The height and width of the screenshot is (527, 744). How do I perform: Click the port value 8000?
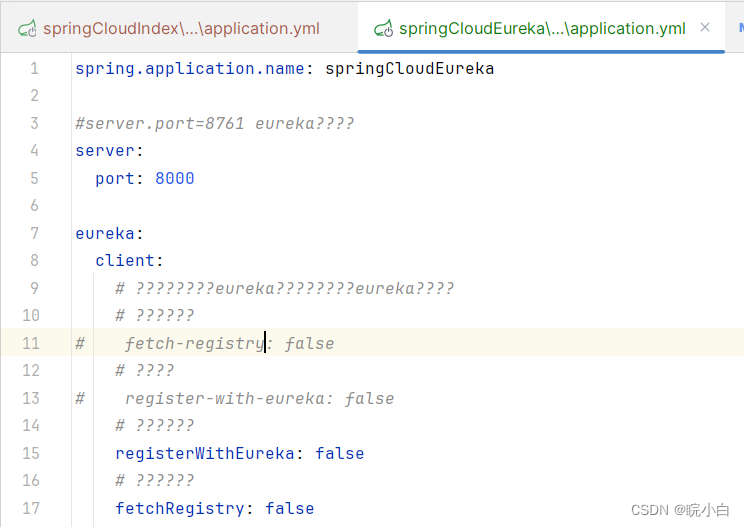click(175, 179)
